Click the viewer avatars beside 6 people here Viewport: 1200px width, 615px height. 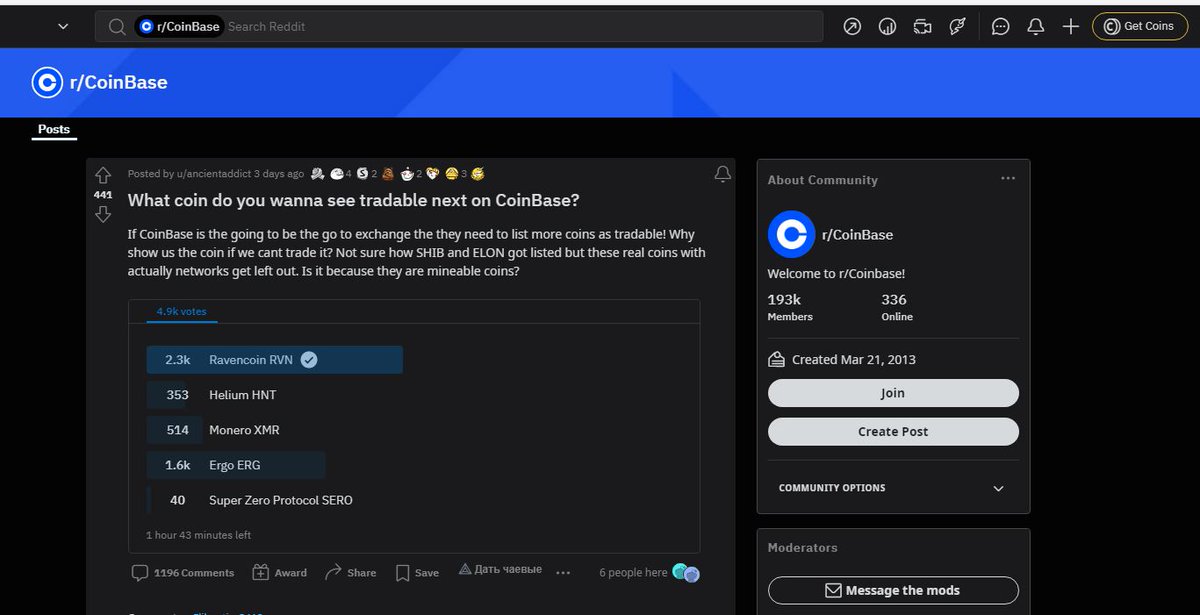point(686,573)
